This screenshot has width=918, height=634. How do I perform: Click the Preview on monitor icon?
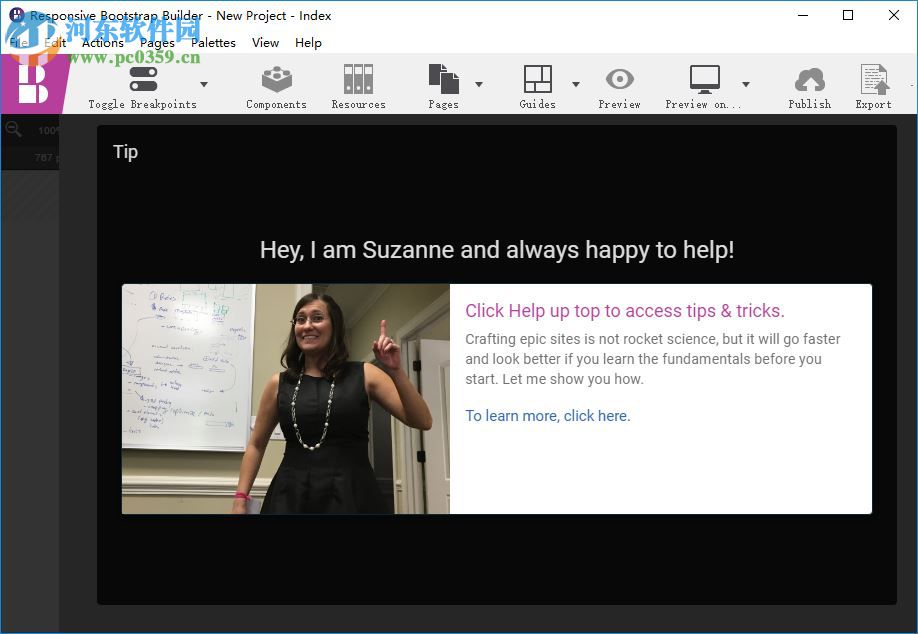pyautogui.click(x=704, y=80)
